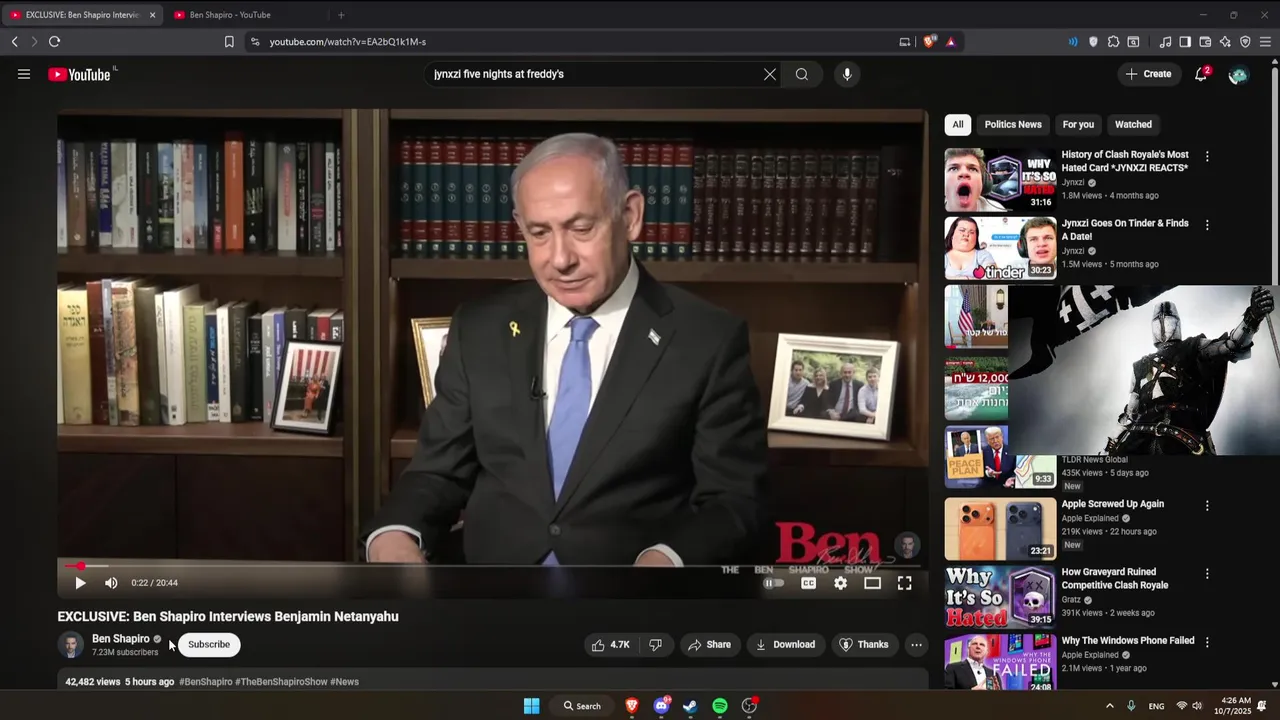Open the extensions puzzle icon
This screenshot has width=1280, height=720.
coord(1113,42)
